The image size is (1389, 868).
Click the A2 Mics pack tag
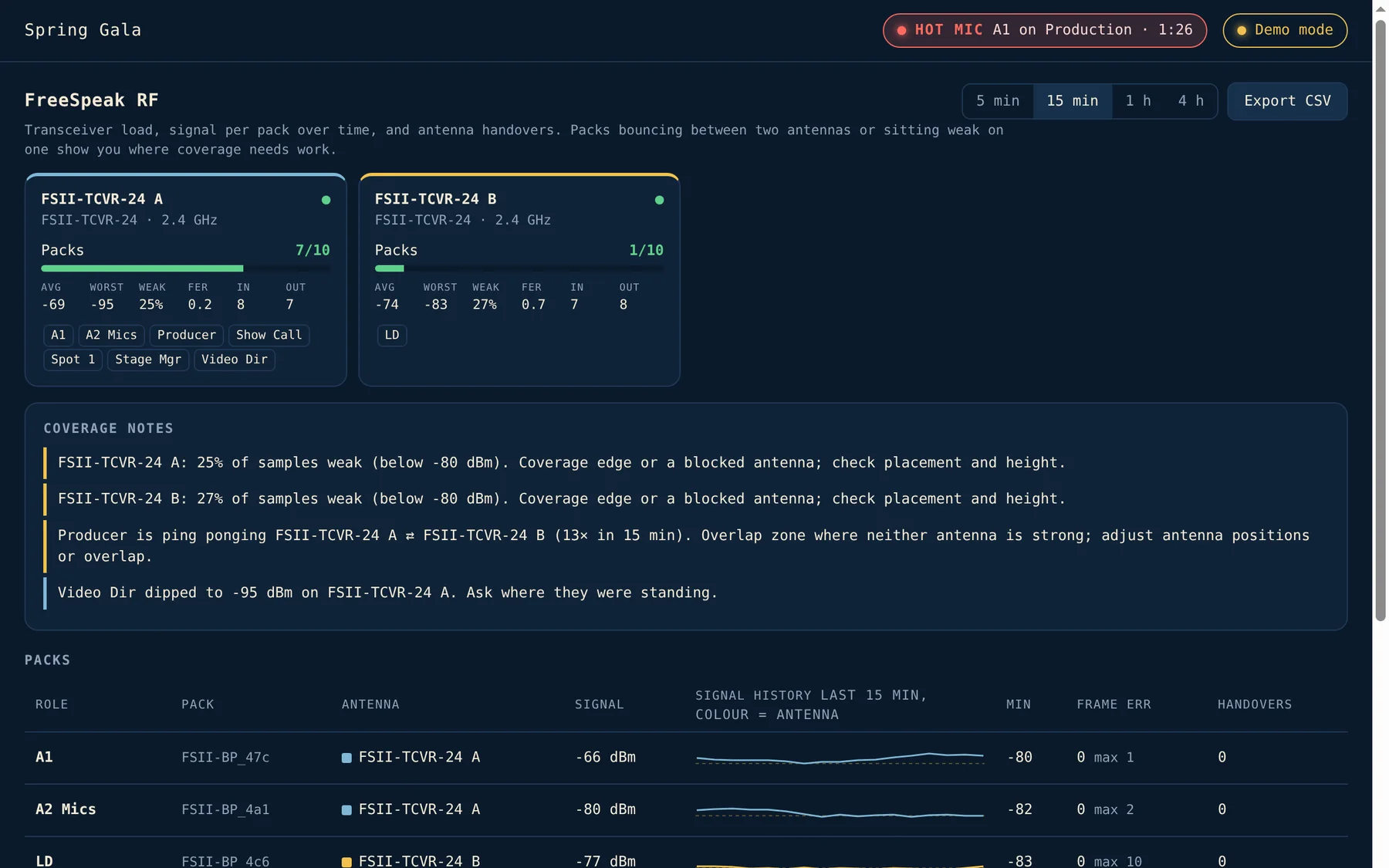point(111,335)
